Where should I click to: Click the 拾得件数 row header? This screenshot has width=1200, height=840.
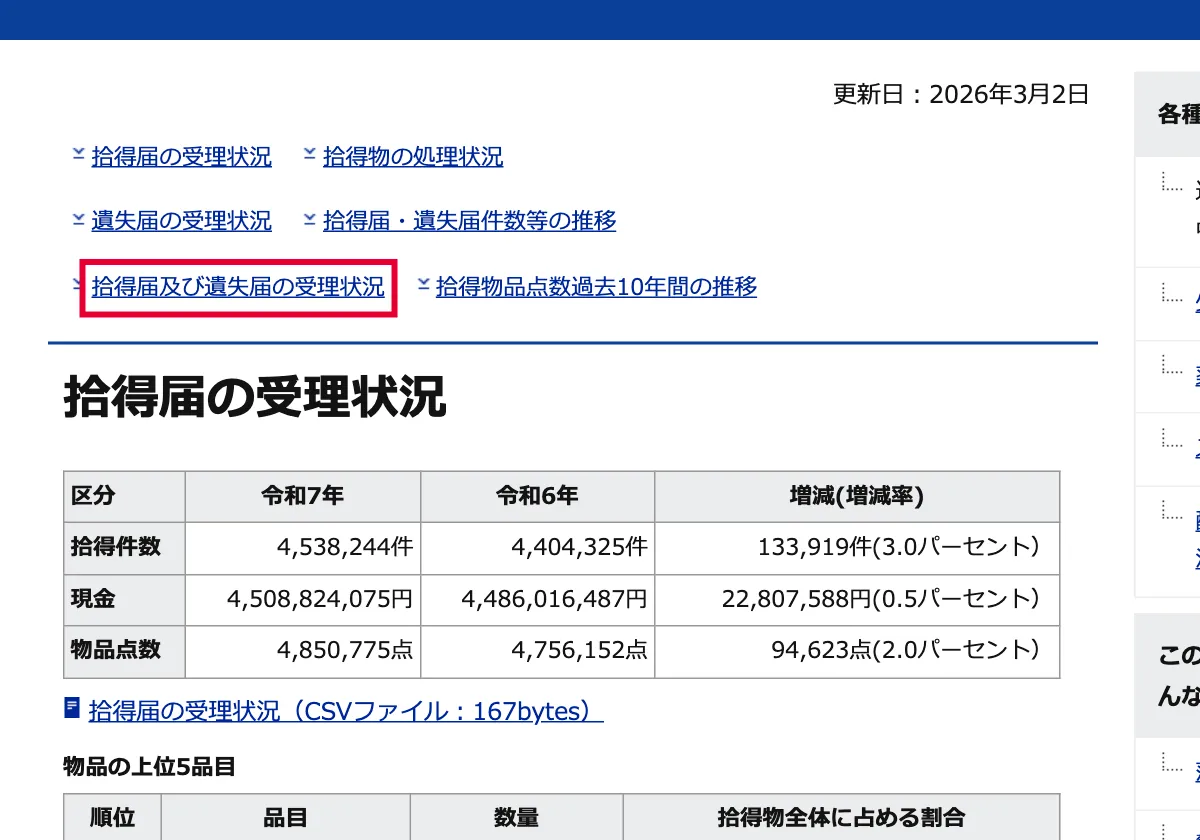click(x=124, y=548)
